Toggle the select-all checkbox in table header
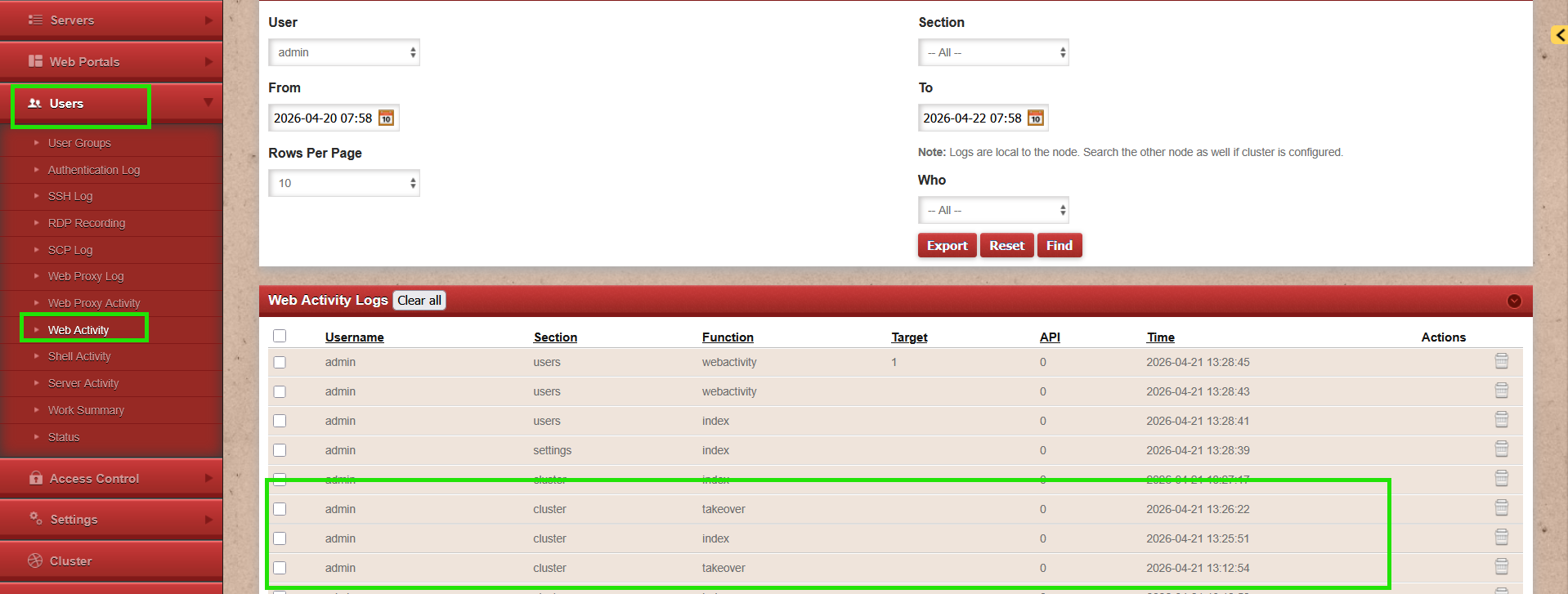 [x=280, y=336]
